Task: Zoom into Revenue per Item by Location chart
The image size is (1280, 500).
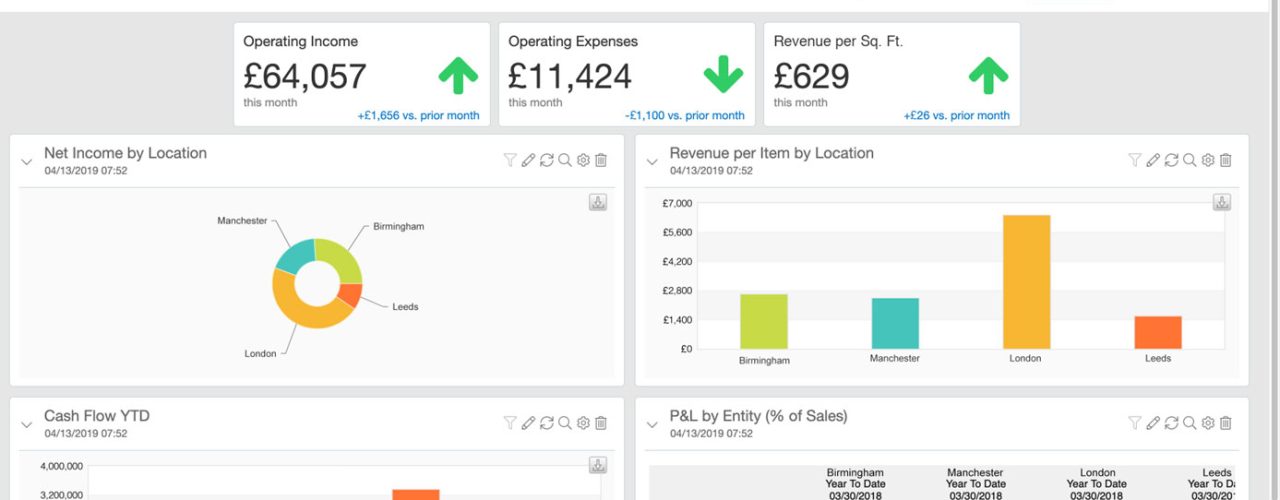Action: point(1189,160)
